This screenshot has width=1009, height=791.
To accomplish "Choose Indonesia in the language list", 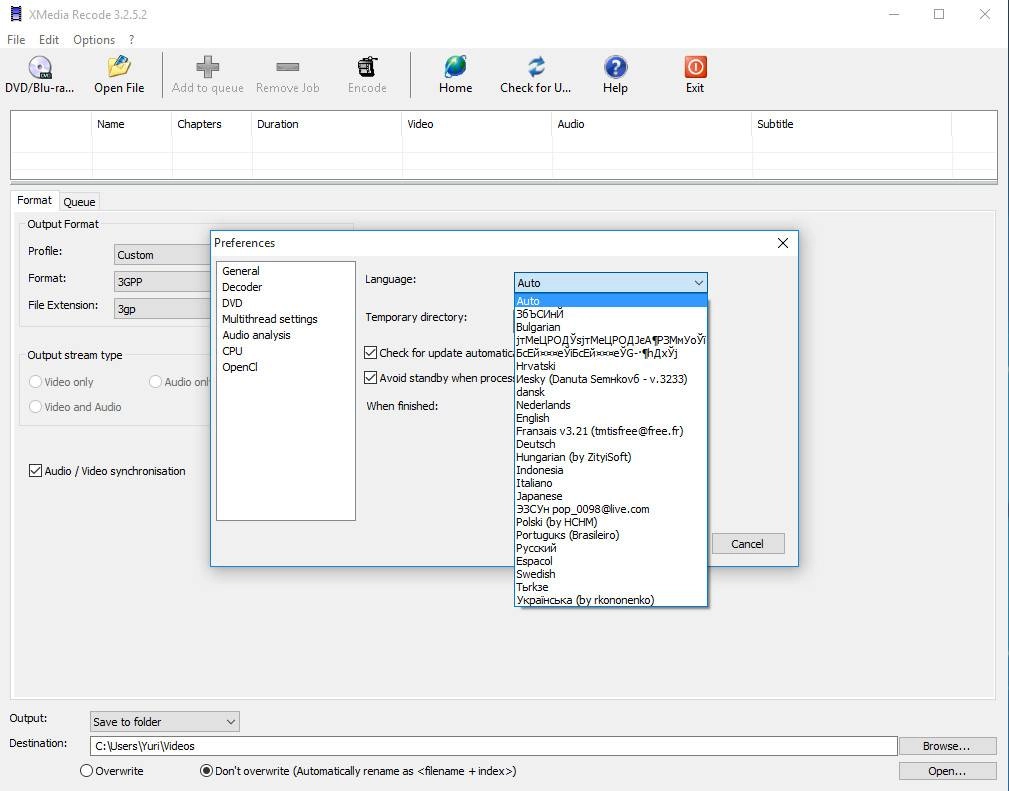I will pos(611,470).
